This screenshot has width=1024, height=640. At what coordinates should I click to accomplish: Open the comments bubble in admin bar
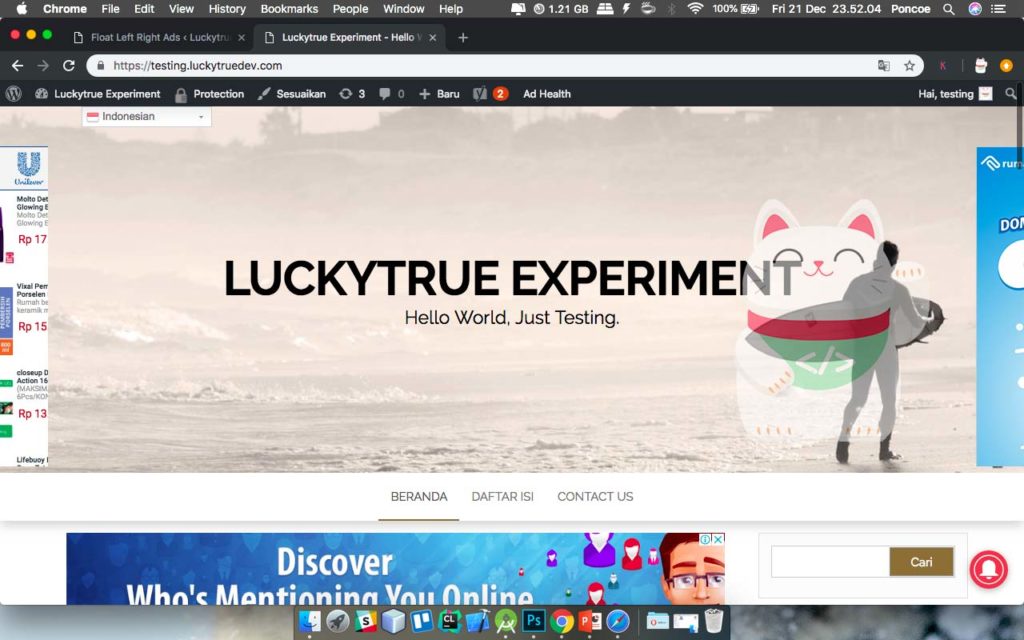pos(391,94)
